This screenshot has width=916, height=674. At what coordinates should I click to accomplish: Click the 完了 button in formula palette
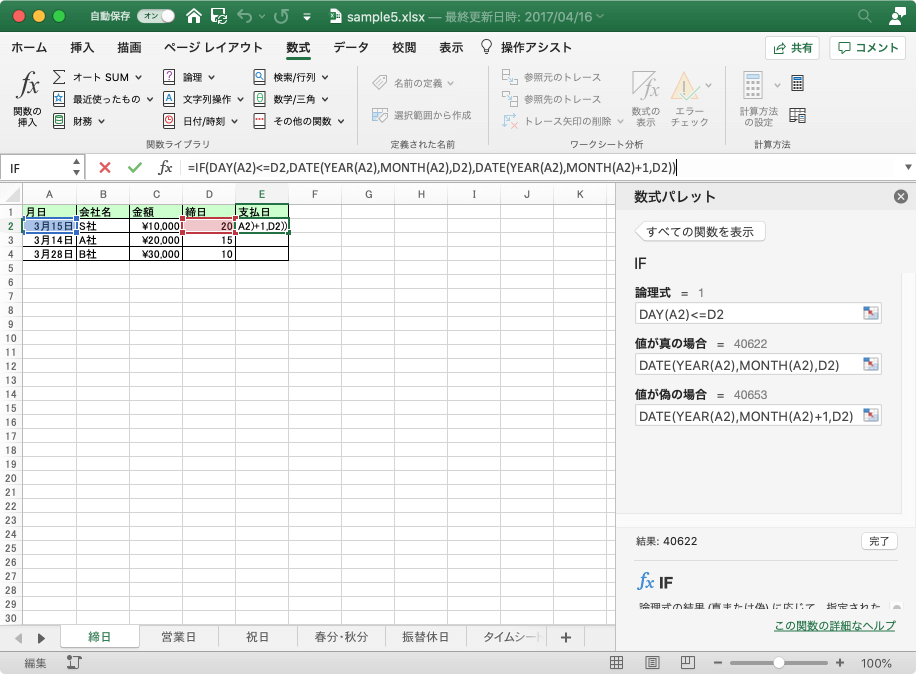pos(879,541)
